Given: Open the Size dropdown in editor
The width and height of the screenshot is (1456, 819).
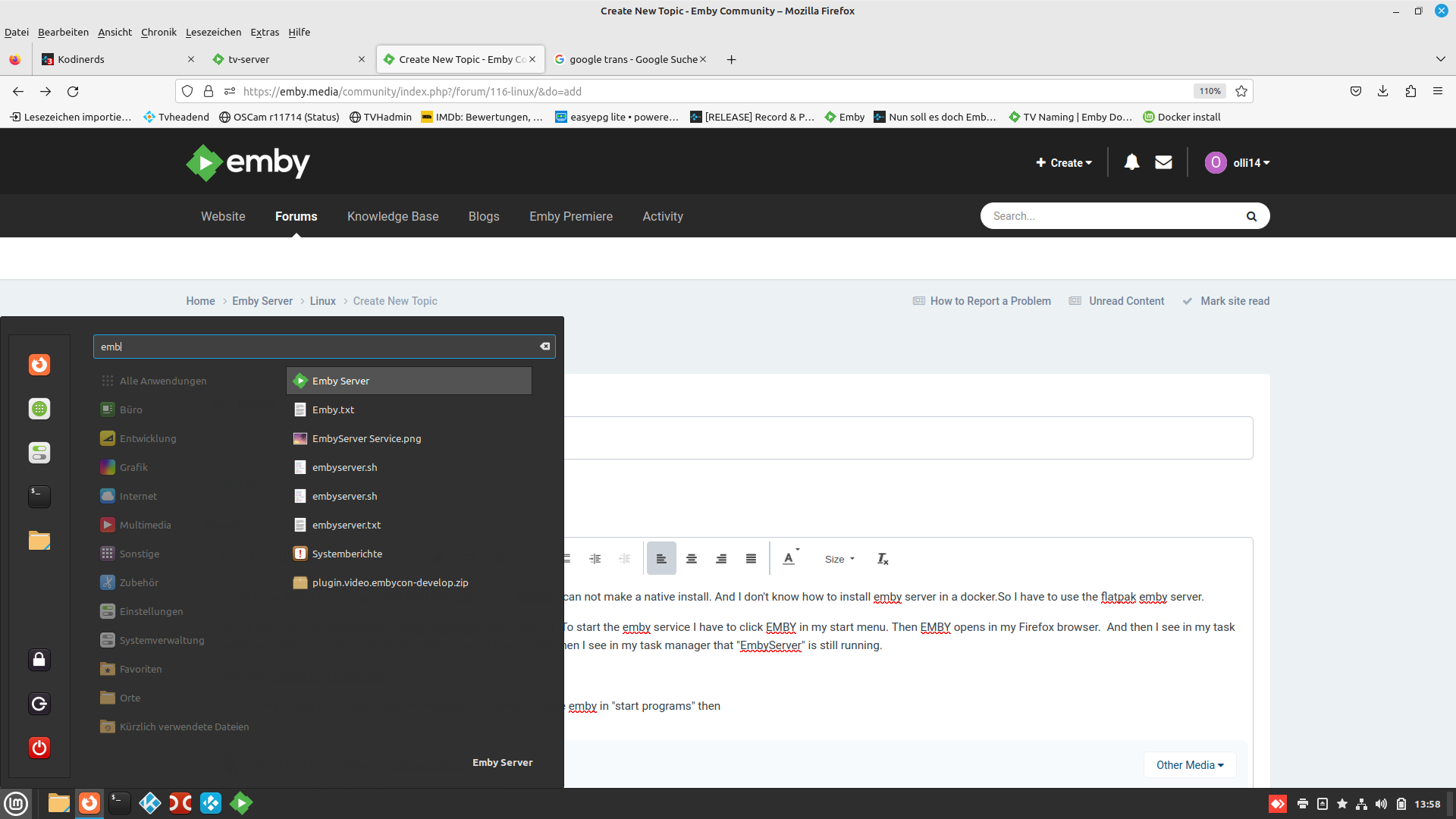Looking at the screenshot, I should click(x=839, y=559).
